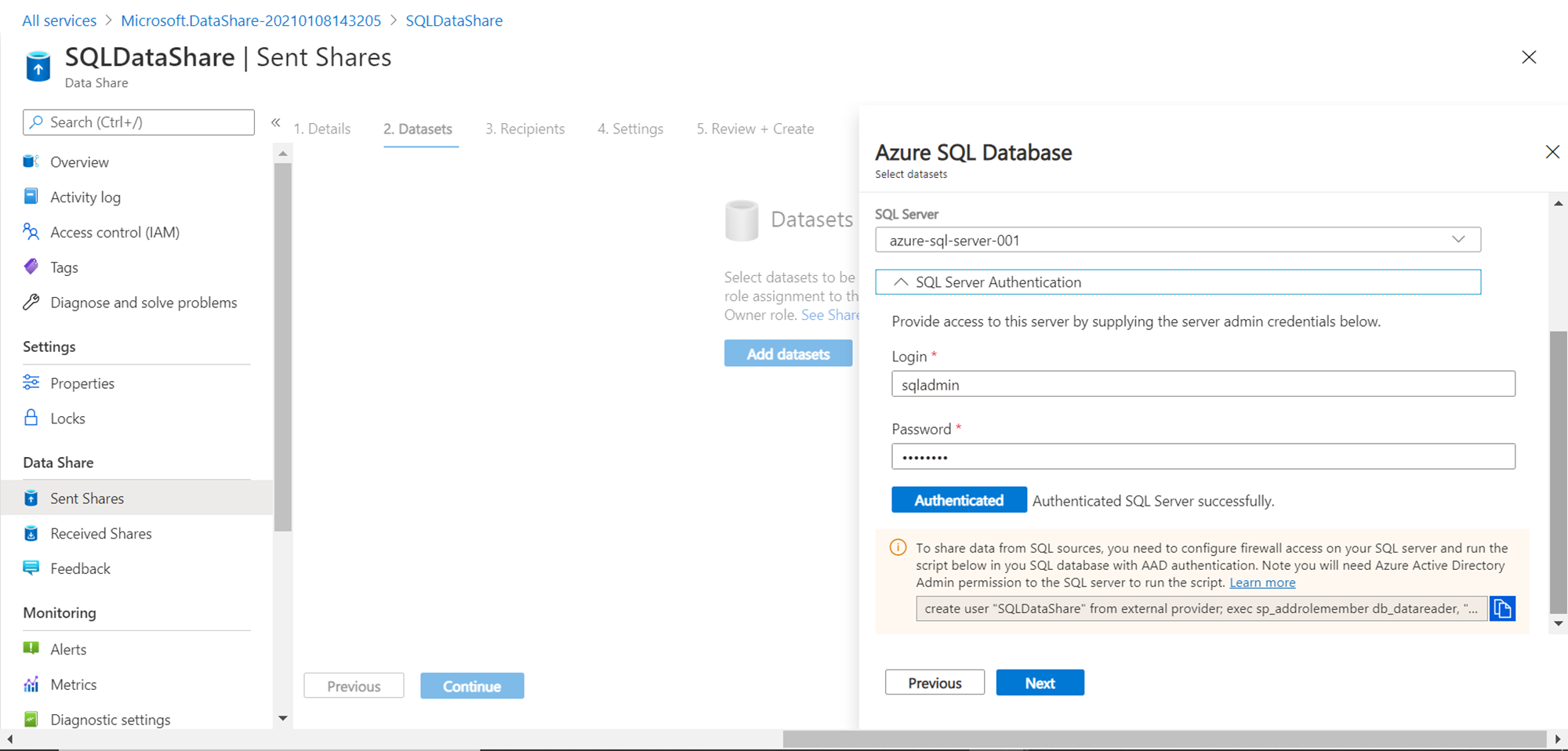Click the Tags icon
This screenshot has height=751, width=1568.
[31, 267]
